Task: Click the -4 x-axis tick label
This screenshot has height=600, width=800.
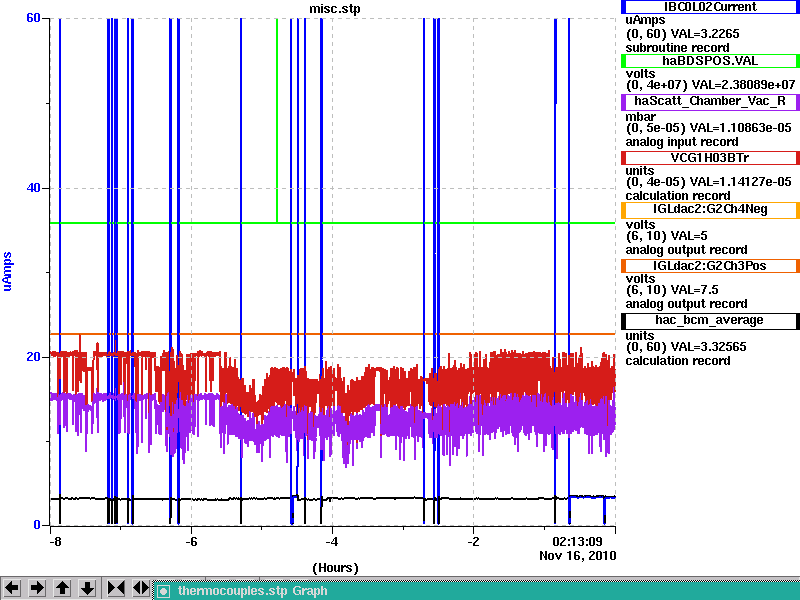Action: point(332,541)
